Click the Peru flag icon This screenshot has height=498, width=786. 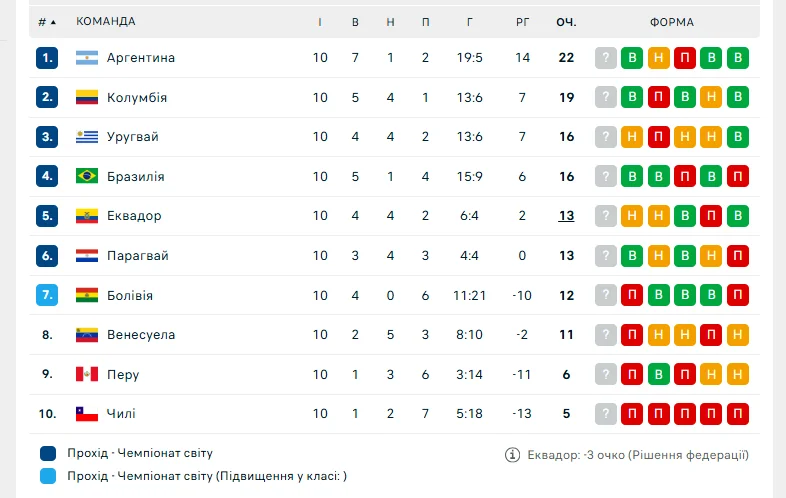(87, 375)
